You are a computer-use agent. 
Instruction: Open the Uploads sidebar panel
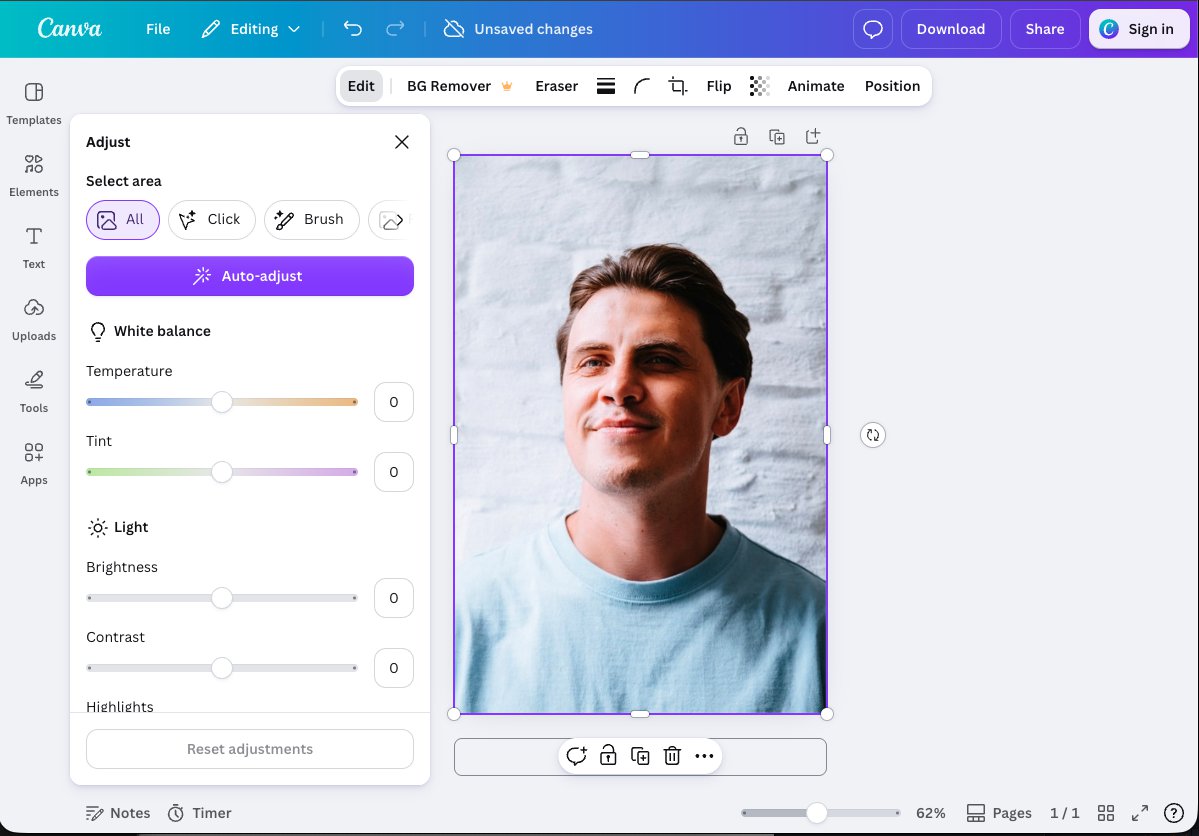click(34, 319)
